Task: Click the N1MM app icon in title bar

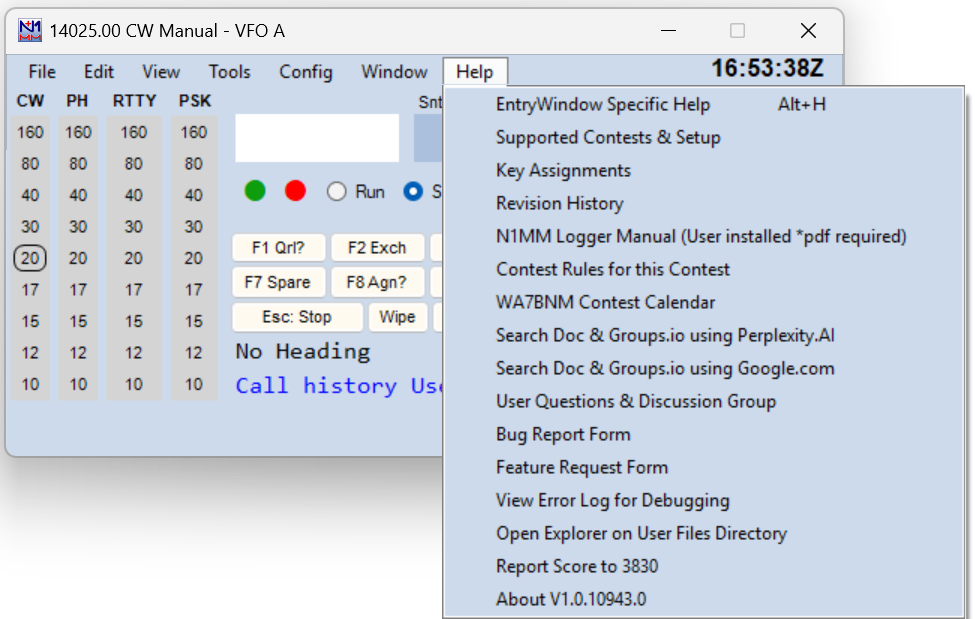Action: [x=31, y=31]
